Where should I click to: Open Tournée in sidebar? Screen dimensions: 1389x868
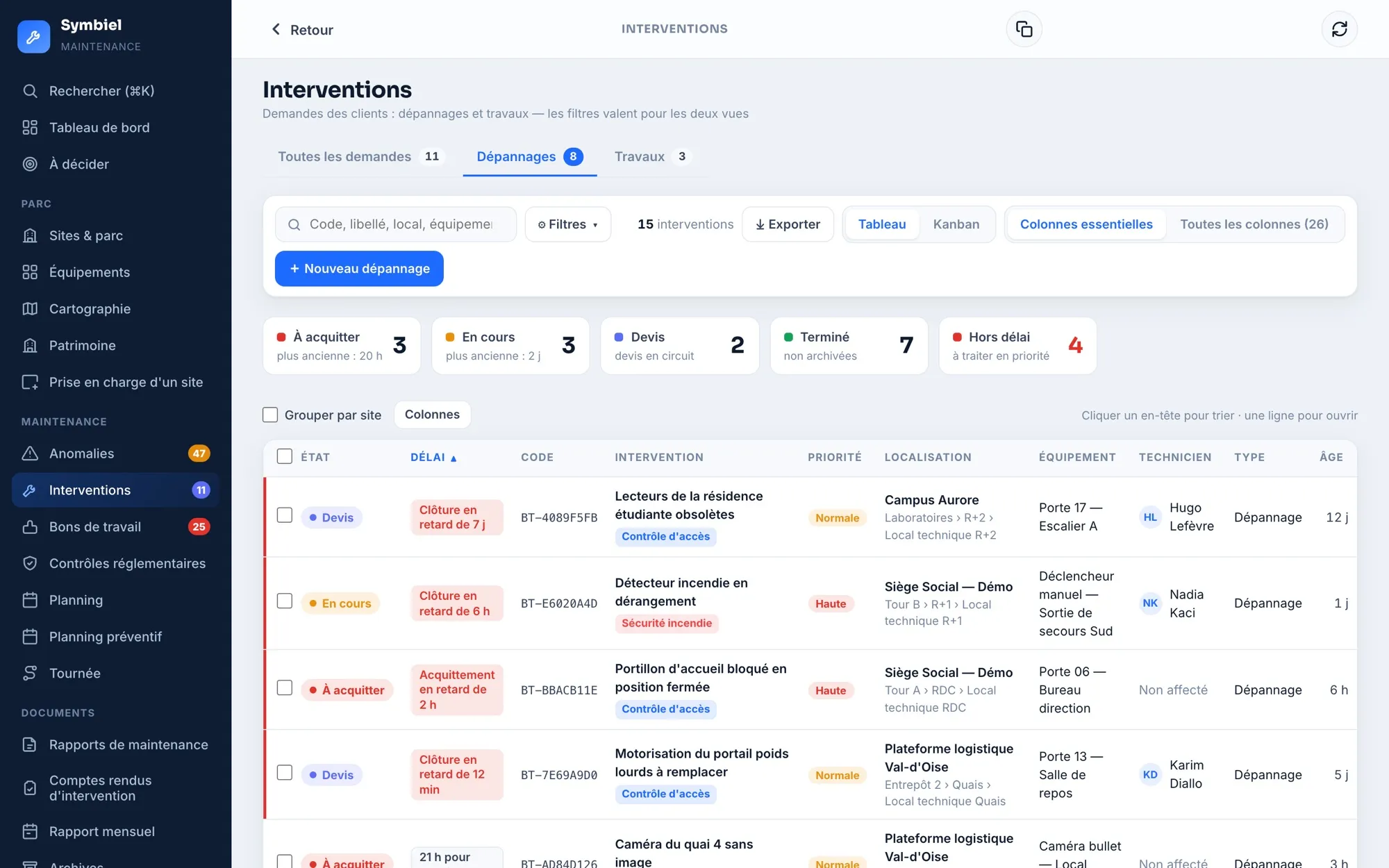click(115, 674)
